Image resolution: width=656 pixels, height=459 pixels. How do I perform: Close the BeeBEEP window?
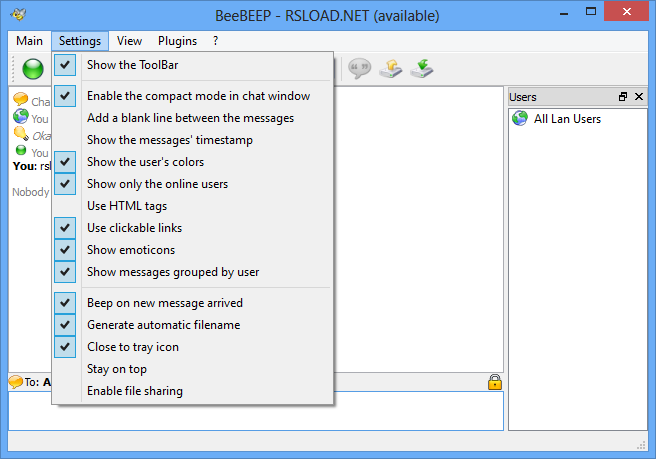click(x=626, y=12)
